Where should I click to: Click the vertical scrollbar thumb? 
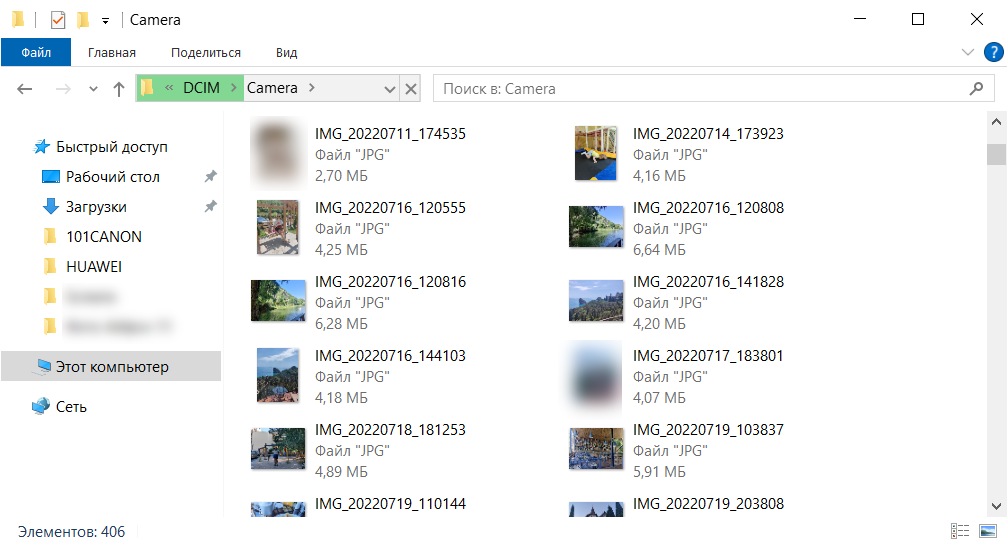[995, 154]
